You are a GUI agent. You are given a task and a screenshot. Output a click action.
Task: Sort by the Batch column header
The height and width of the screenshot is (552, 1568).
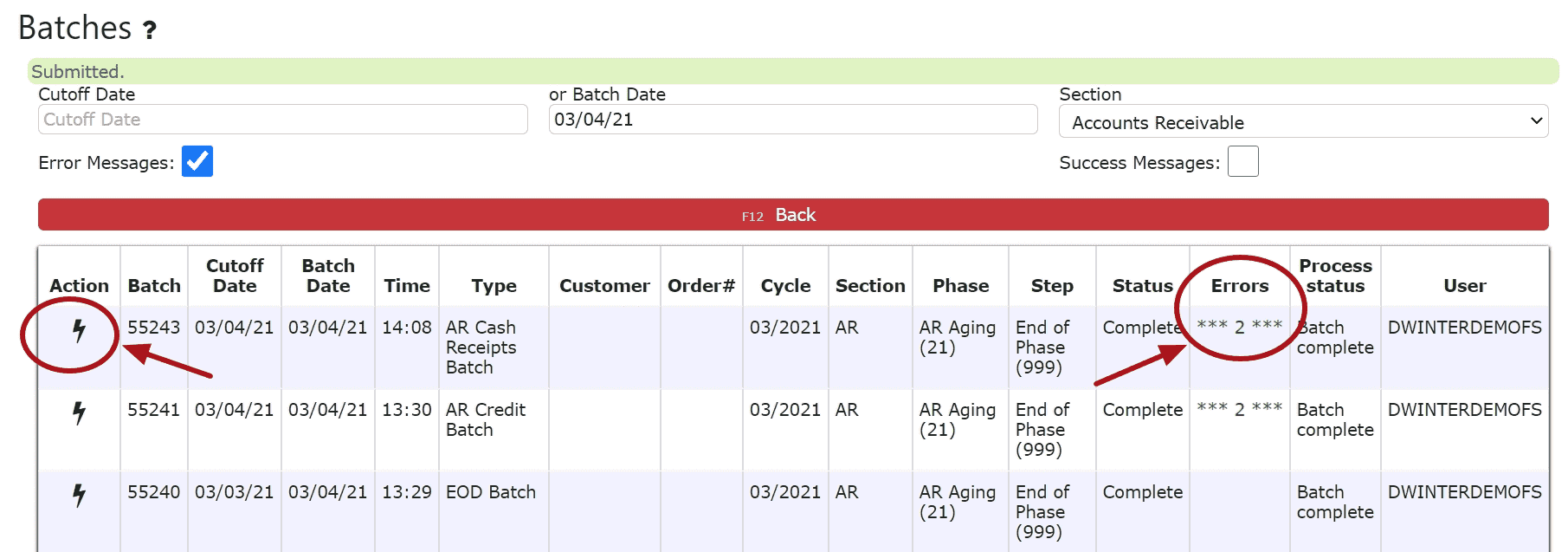154,286
